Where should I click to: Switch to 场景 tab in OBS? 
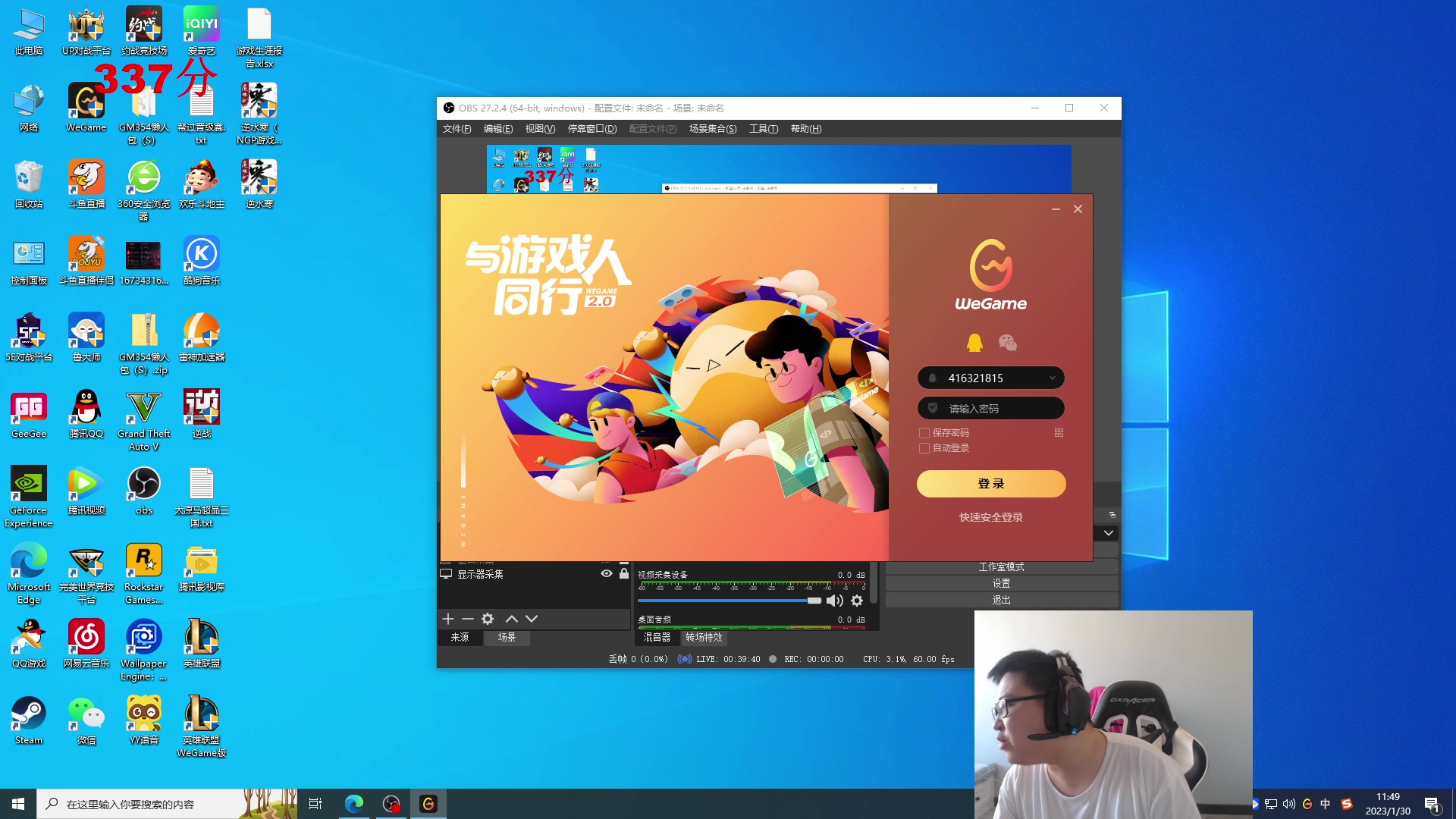[507, 638]
